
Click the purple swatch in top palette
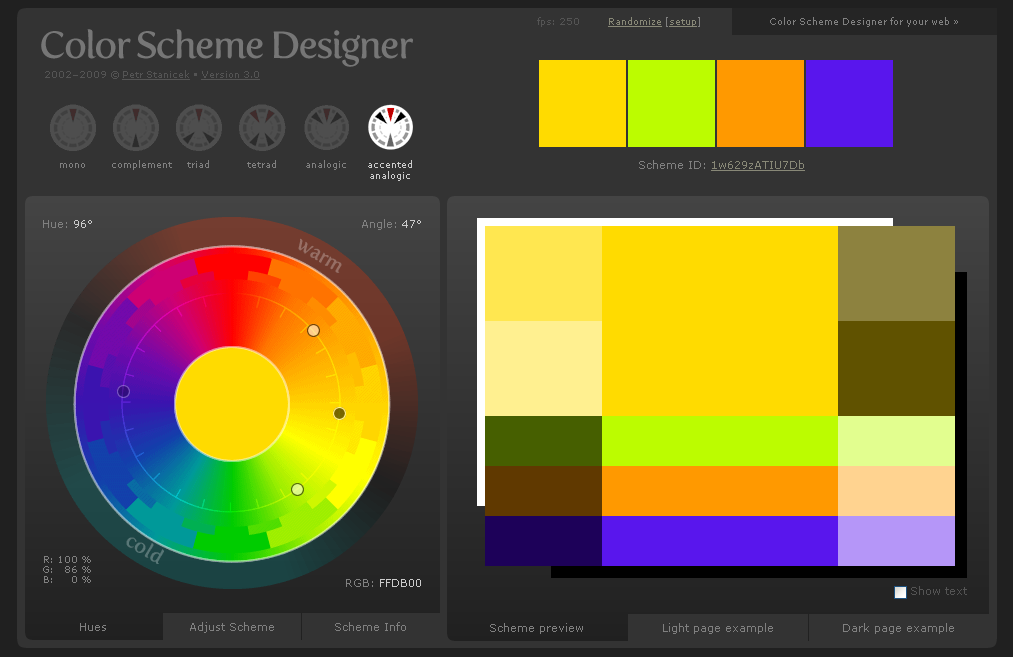pyautogui.click(x=849, y=103)
